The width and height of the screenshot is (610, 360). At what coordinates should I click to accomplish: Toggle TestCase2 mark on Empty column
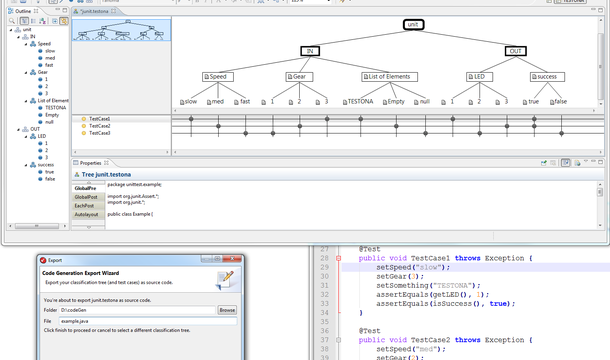pos(396,126)
